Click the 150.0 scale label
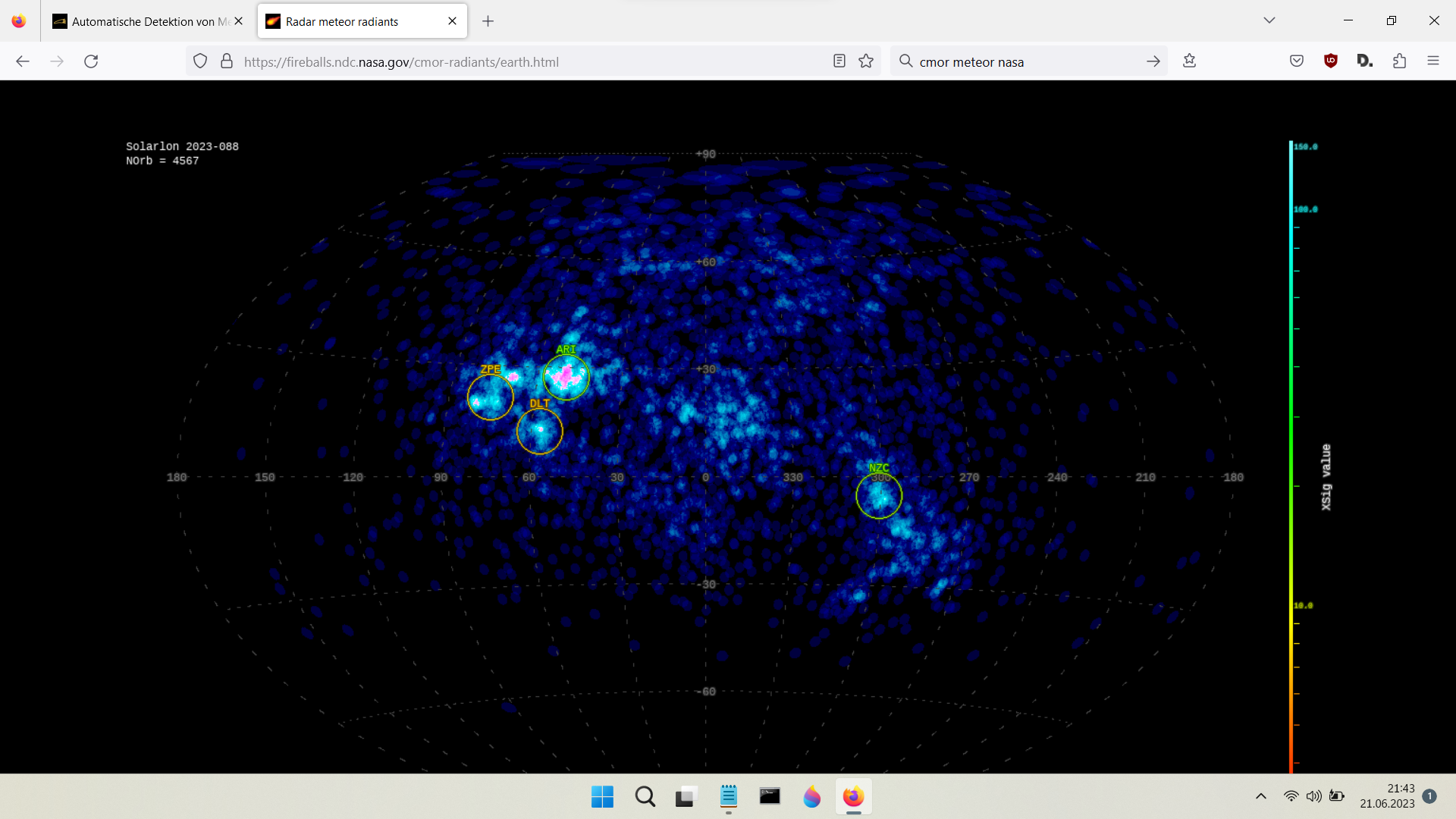This screenshot has height=819, width=1456. (1306, 146)
